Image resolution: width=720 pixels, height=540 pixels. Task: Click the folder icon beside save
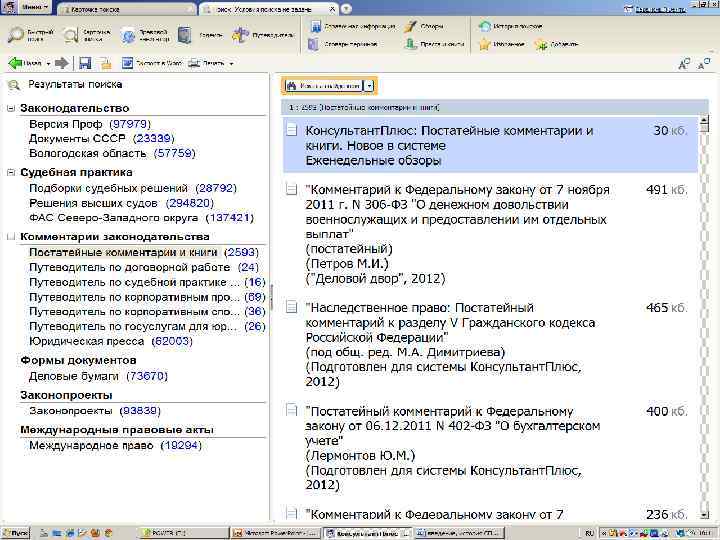(106, 63)
